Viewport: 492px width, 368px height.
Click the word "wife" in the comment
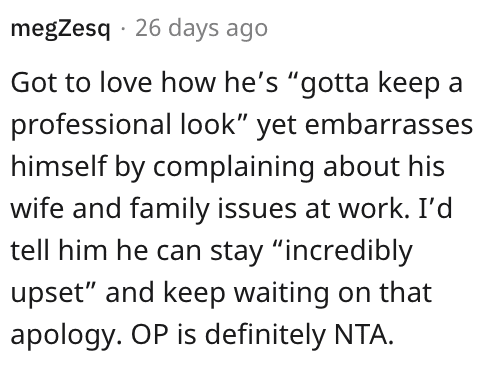coord(37,208)
